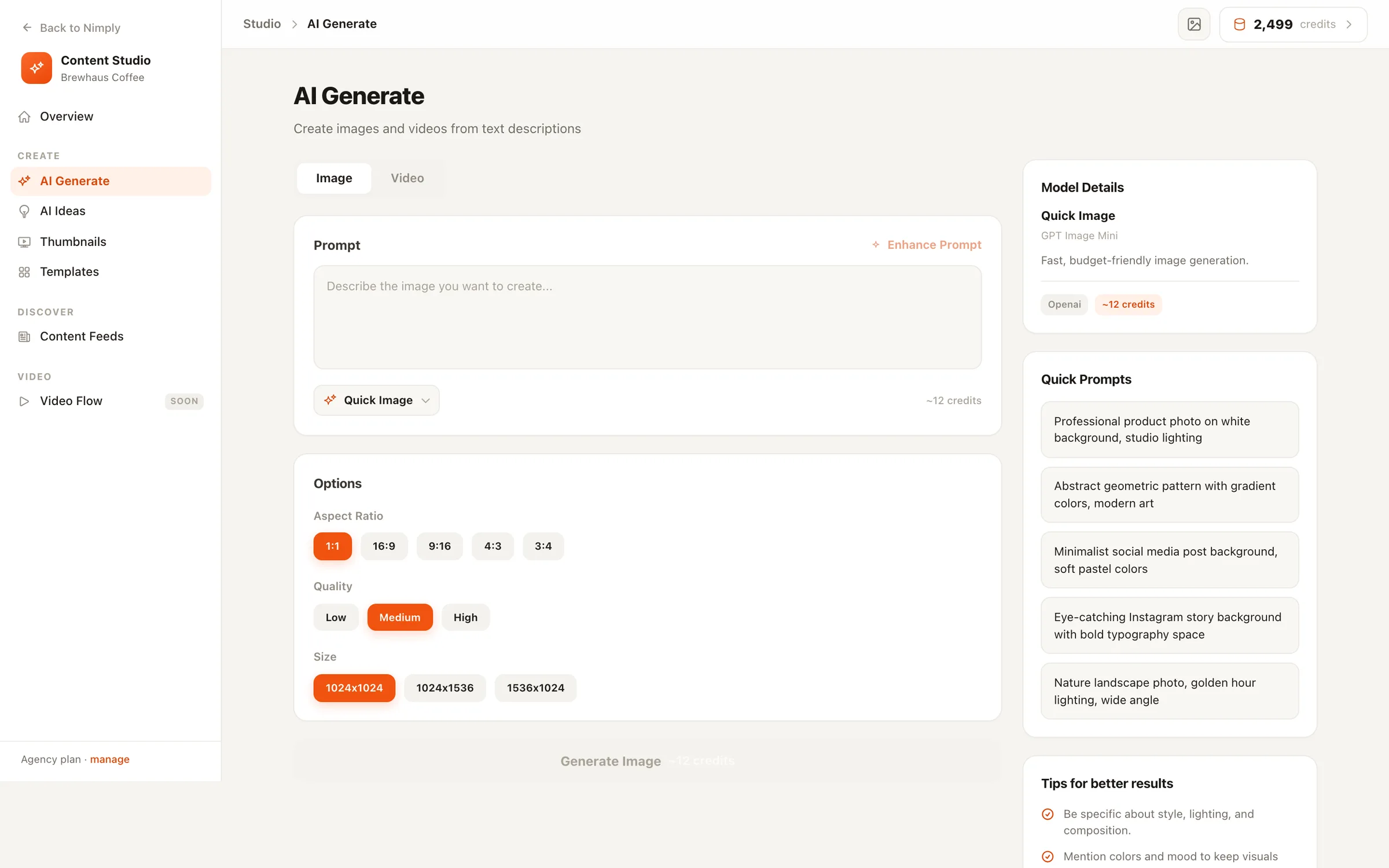The width and height of the screenshot is (1389, 868).
Task: Choose the 1024x1024 size
Action: click(x=354, y=688)
